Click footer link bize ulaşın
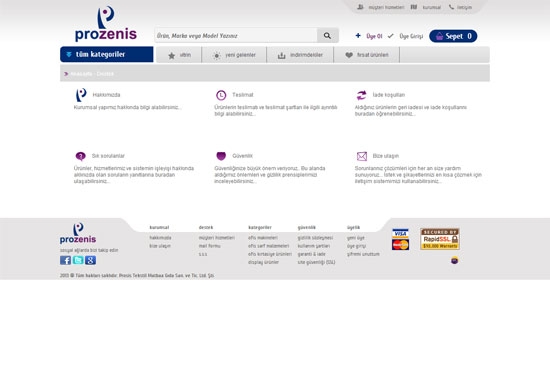The width and height of the screenshot is (550, 365). tap(160, 246)
